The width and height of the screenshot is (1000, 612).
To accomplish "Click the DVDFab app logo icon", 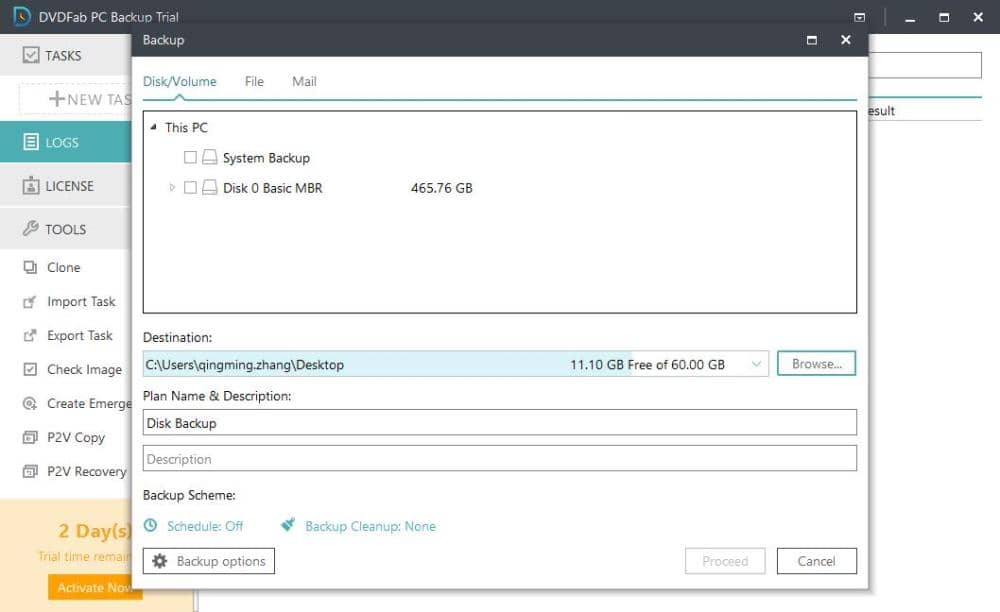I will [22, 15].
